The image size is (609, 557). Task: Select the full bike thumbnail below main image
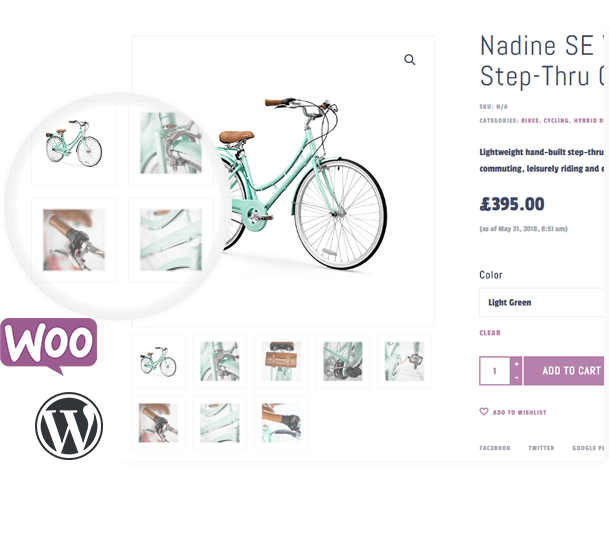[x=158, y=361]
